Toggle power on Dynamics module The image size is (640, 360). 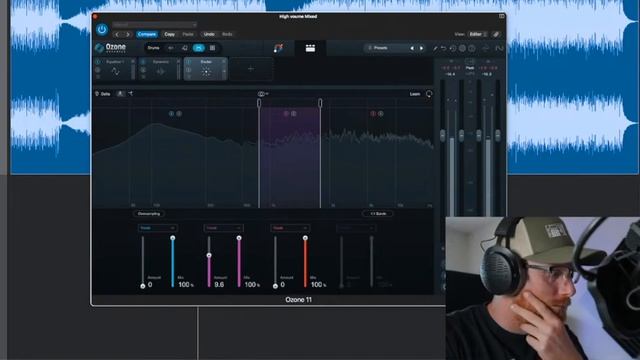pos(143,62)
